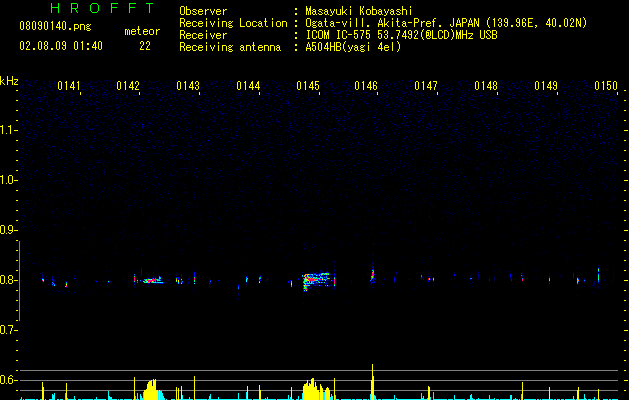Click the vertical meteor echo at 0146

click(373, 274)
